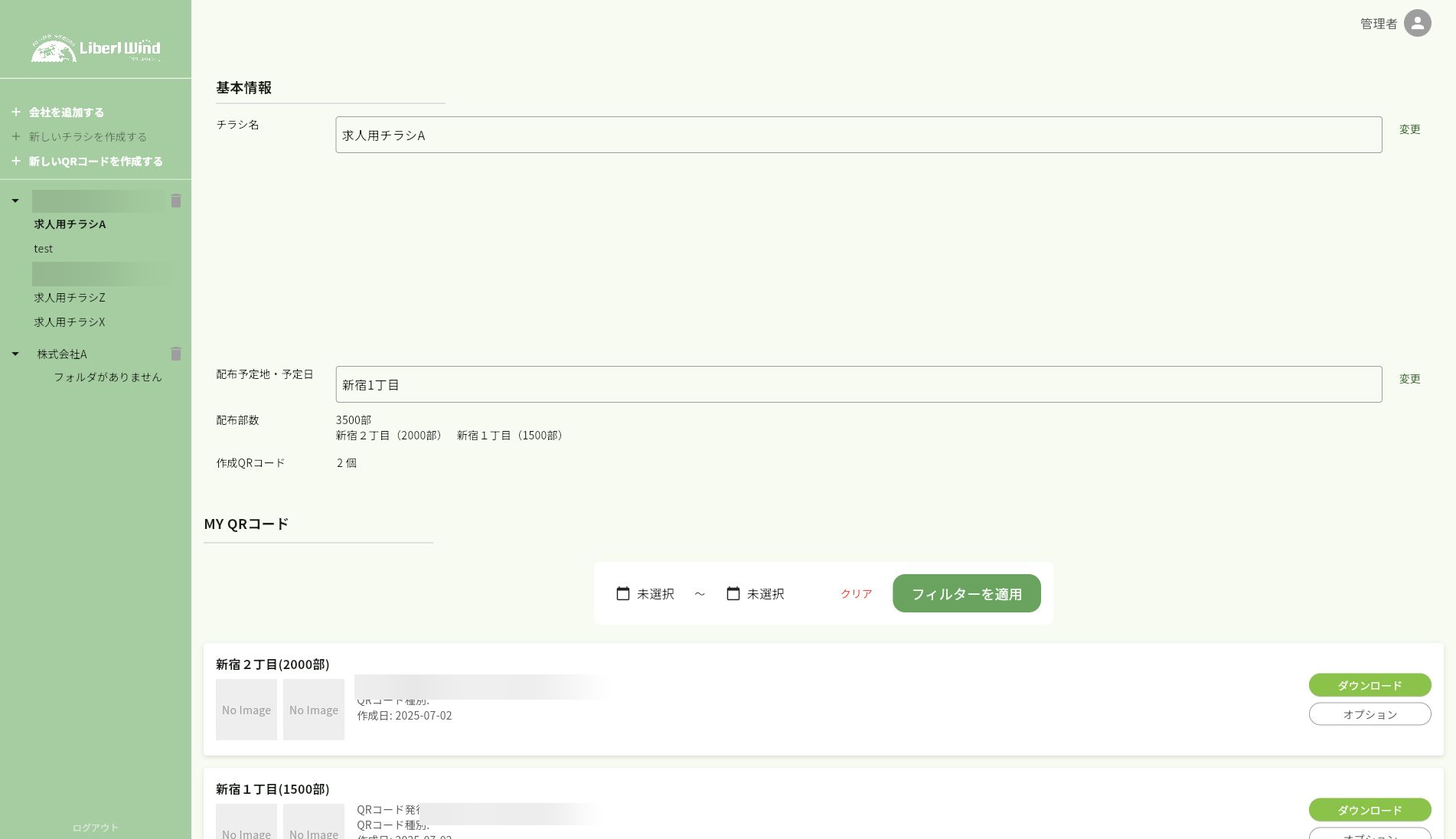Select 求人用チラシX in the sidebar
The image size is (1456, 839).
(x=70, y=322)
